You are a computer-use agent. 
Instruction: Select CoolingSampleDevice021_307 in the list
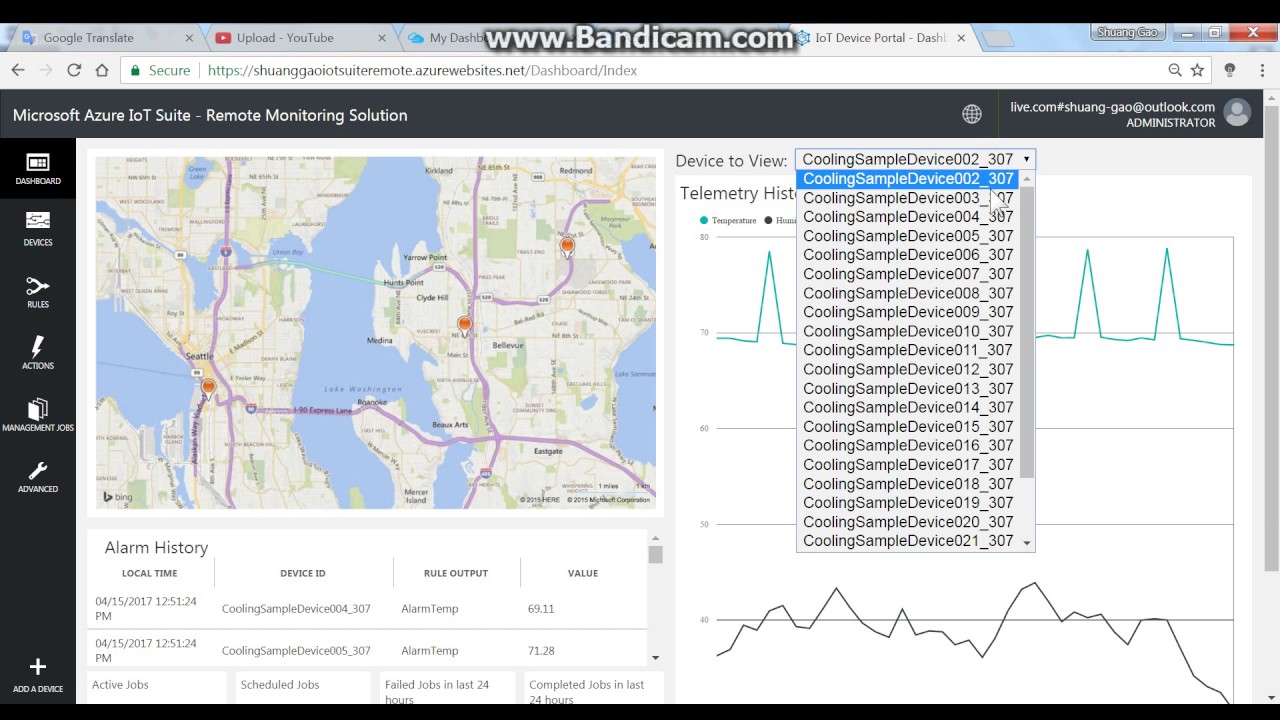pos(908,541)
